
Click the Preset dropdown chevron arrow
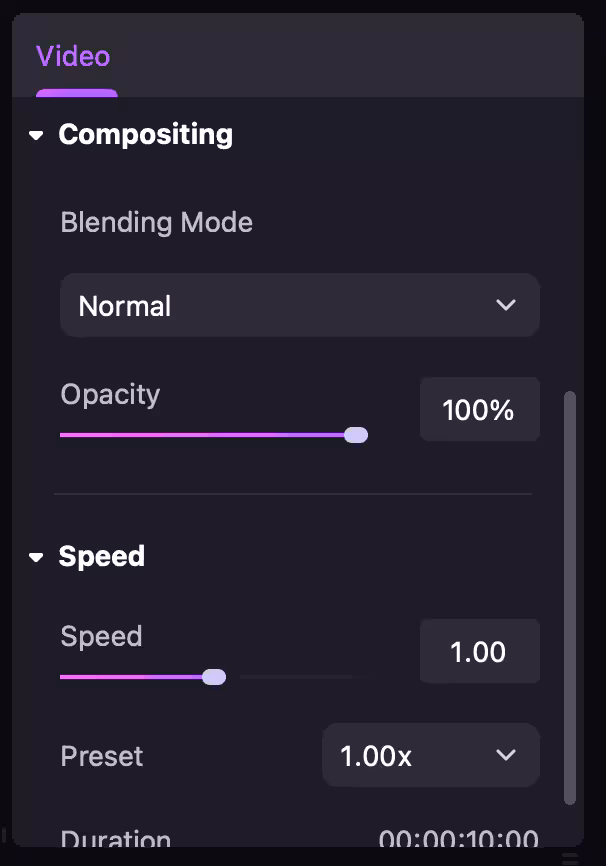click(506, 756)
